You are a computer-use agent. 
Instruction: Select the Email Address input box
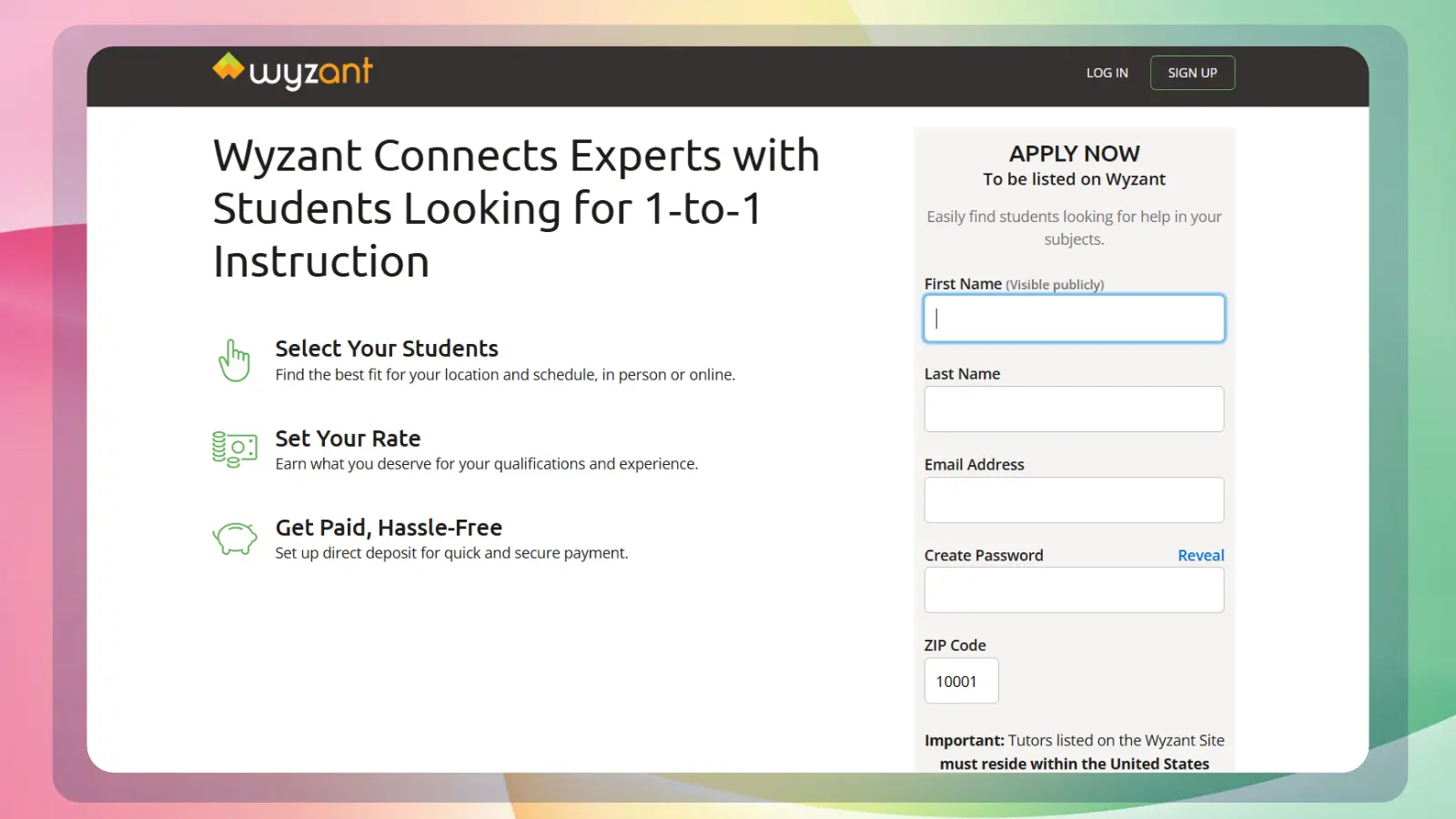point(1074,500)
